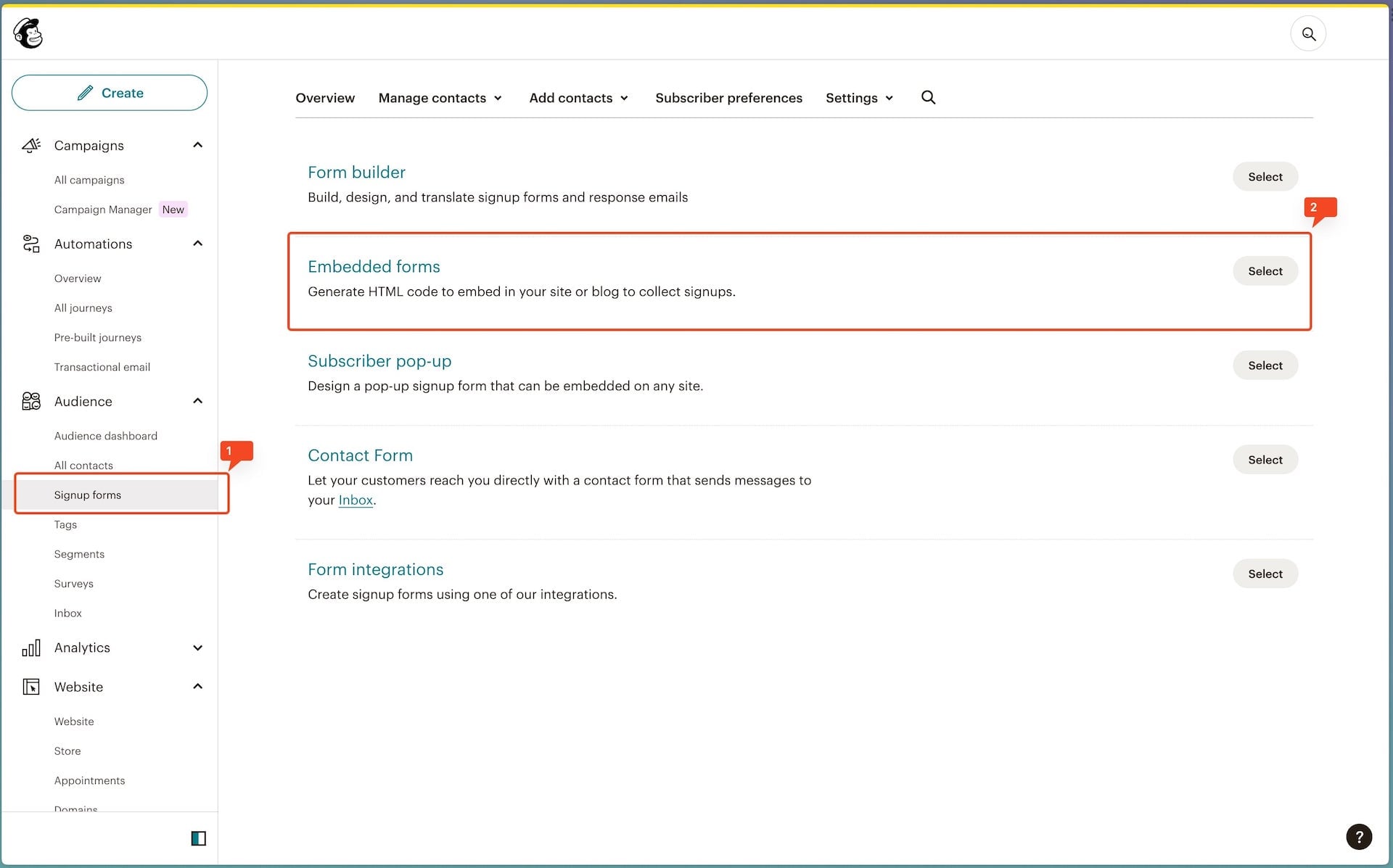Open the Settings dropdown menu

pos(859,98)
